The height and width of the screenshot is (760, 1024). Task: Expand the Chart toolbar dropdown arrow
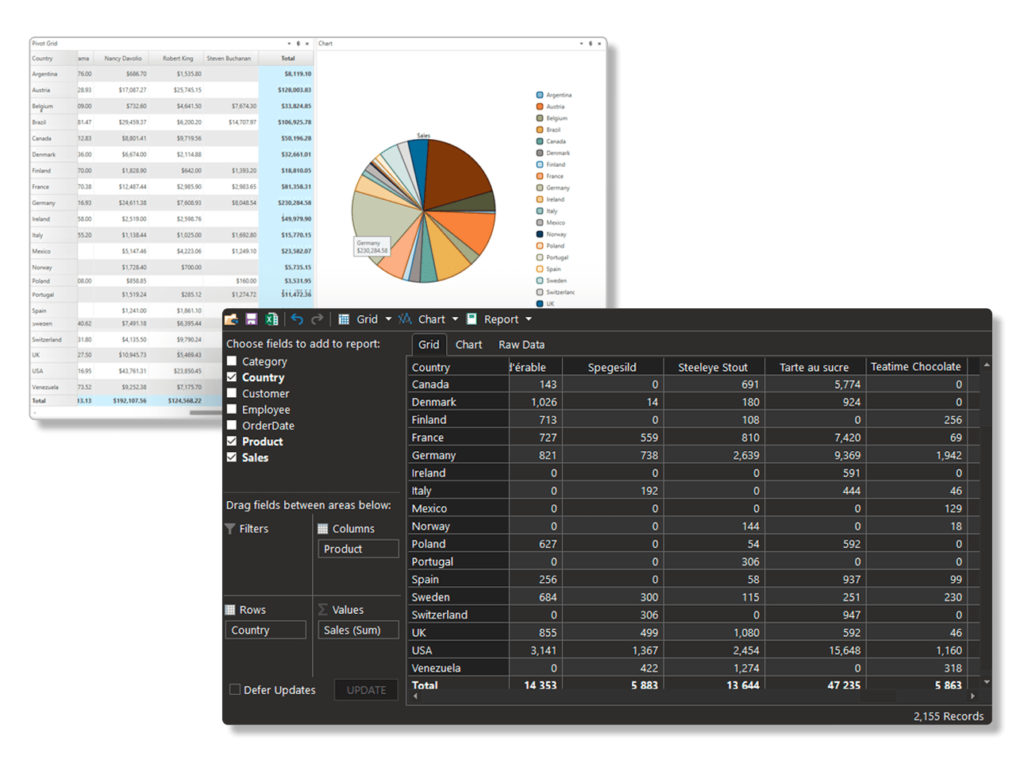pyautogui.click(x=455, y=320)
